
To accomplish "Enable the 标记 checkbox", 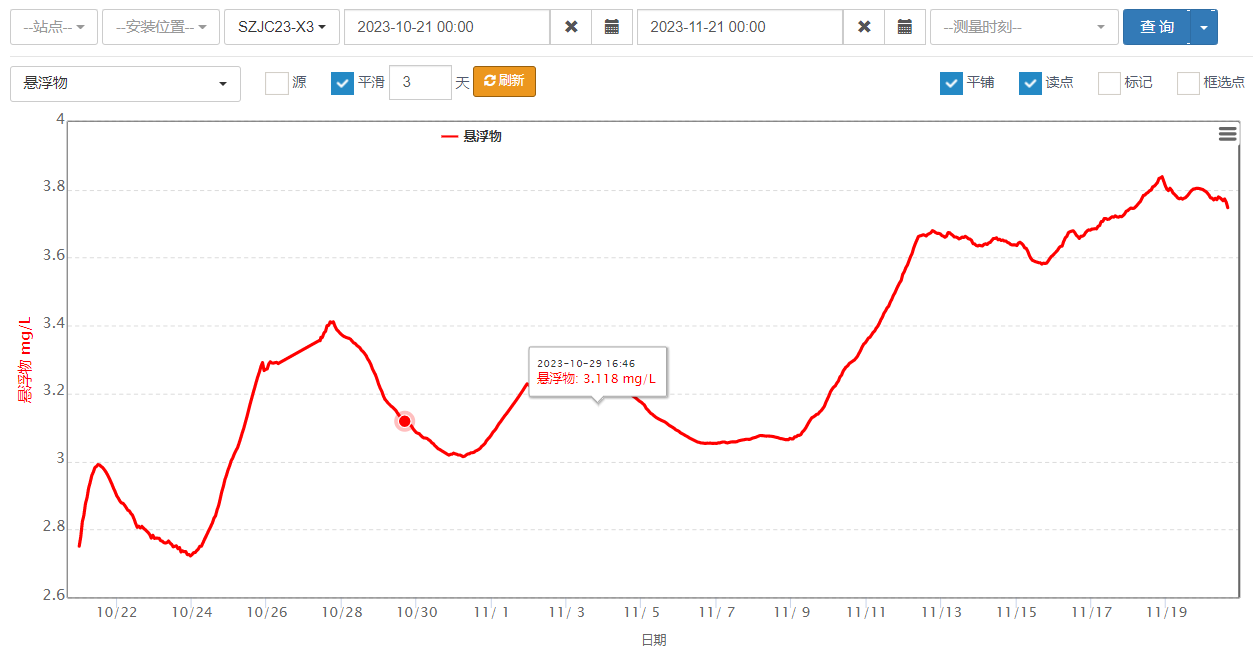I will (1109, 83).
